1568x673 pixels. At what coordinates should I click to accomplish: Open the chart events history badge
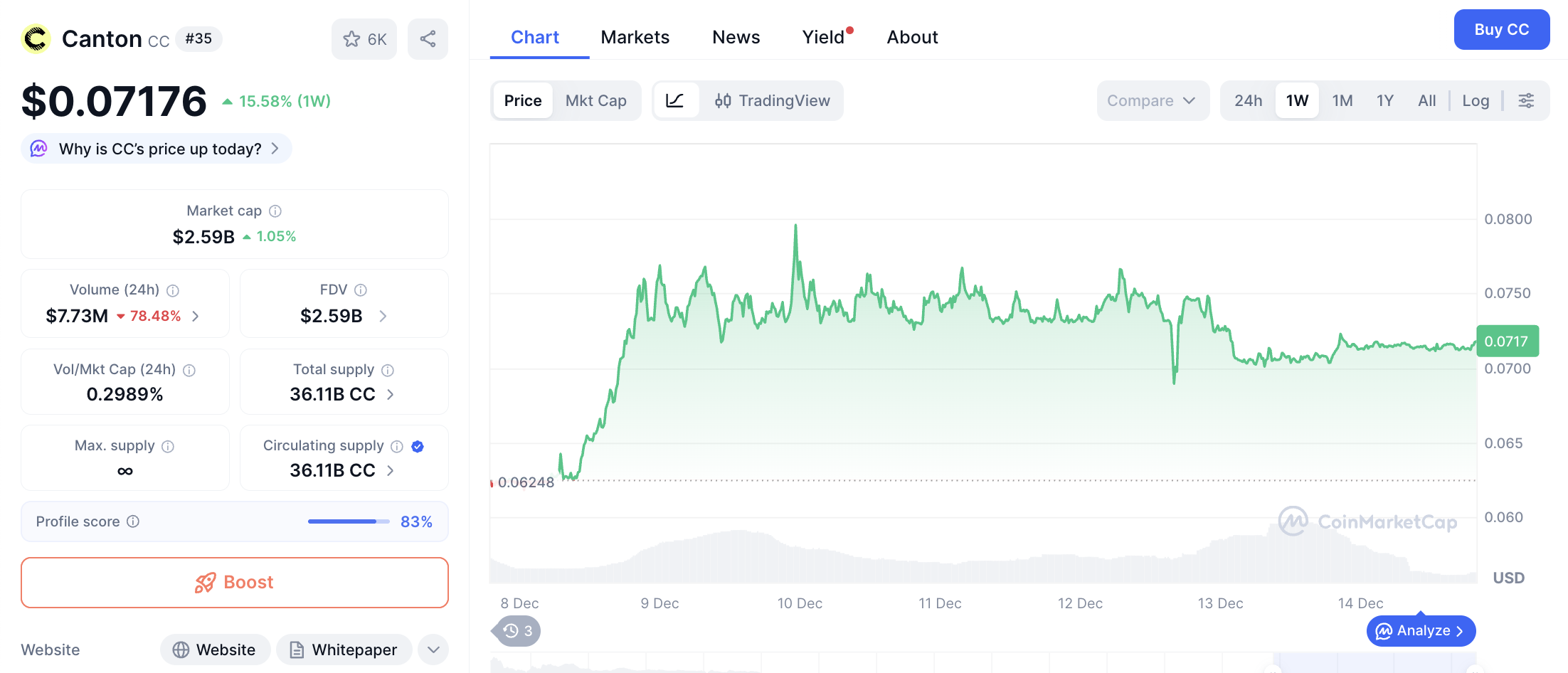coord(517,631)
